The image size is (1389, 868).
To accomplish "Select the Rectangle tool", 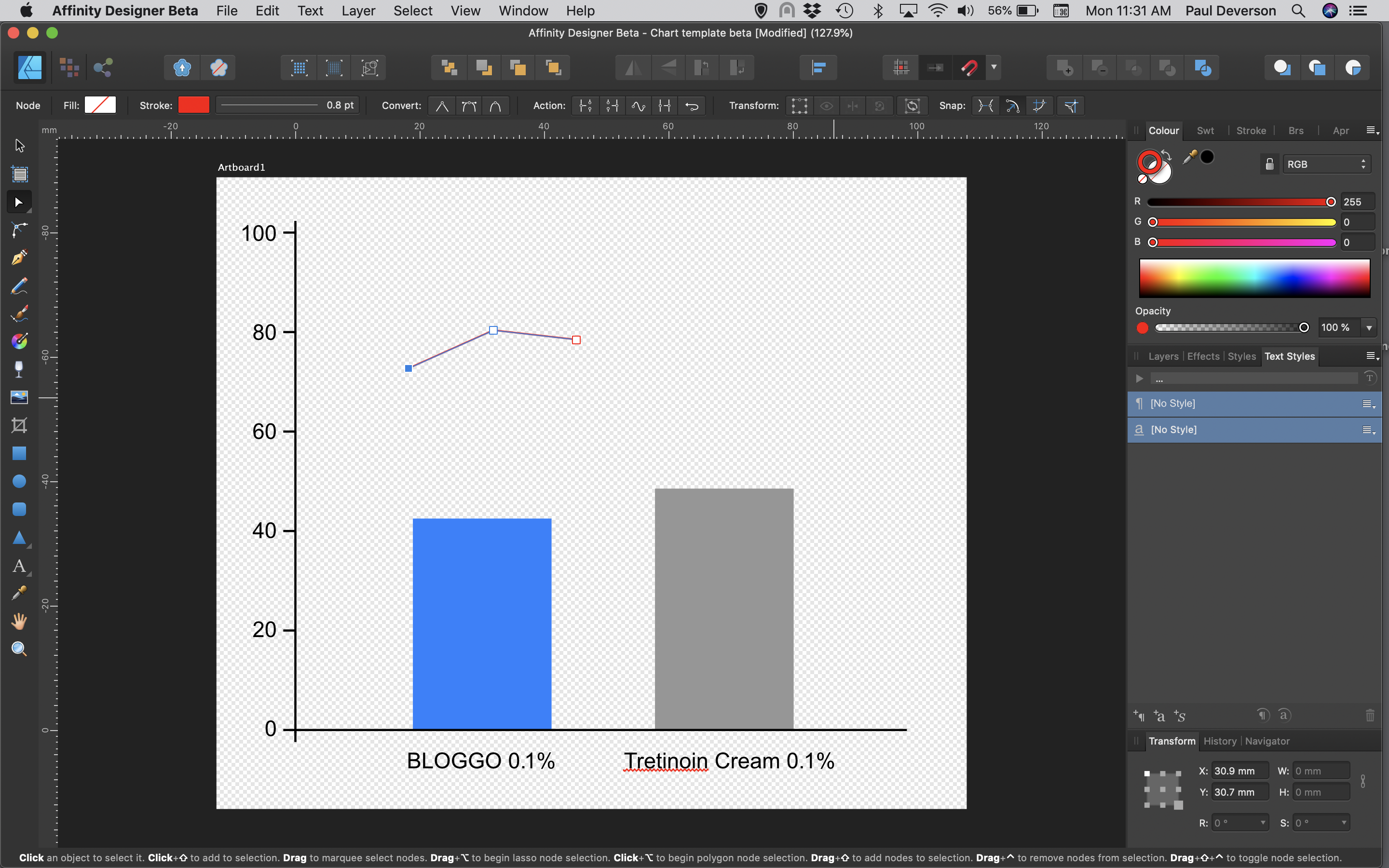I will coord(19,453).
